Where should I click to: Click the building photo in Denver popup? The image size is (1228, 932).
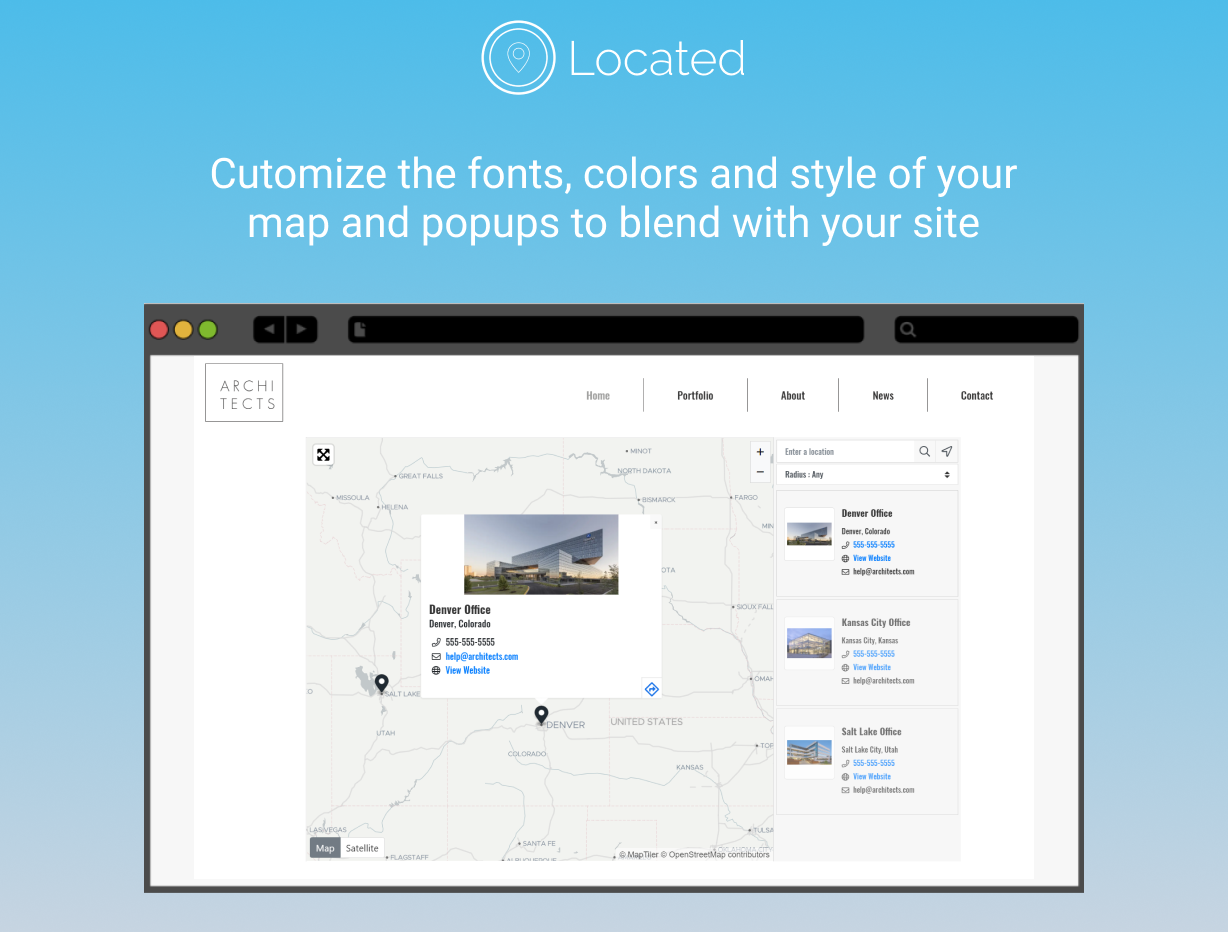tap(541, 555)
